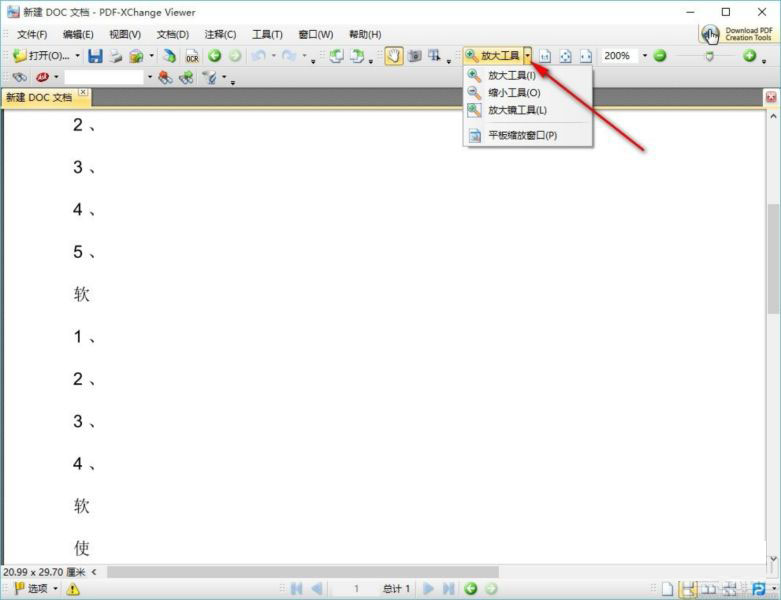The width and height of the screenshot is (781, 600).
Task: Click the green plus zoom in button
Action: tap(750, 56)
